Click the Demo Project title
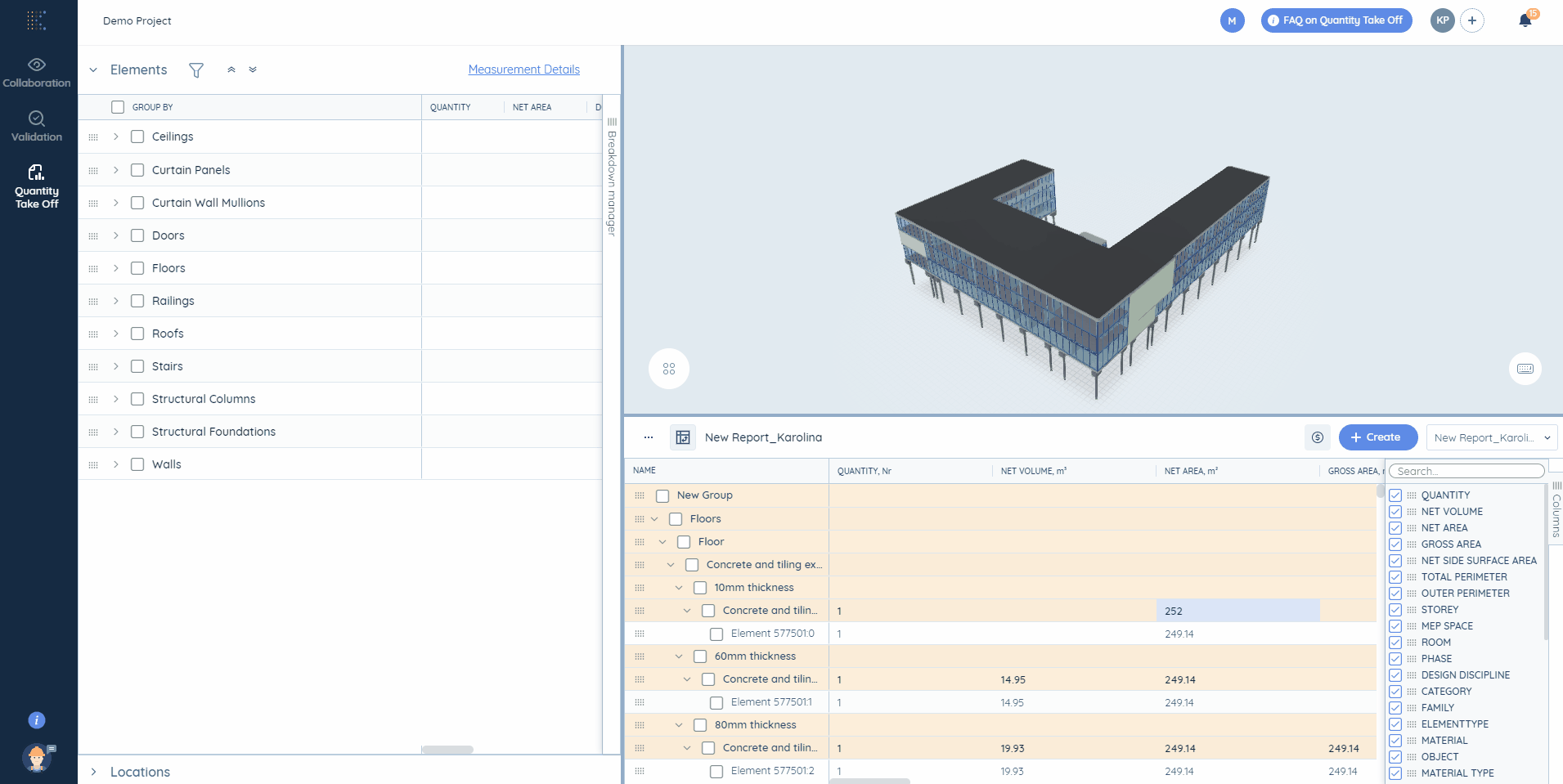The width and height of the screenshot is (1563, 784). (137, 20)
